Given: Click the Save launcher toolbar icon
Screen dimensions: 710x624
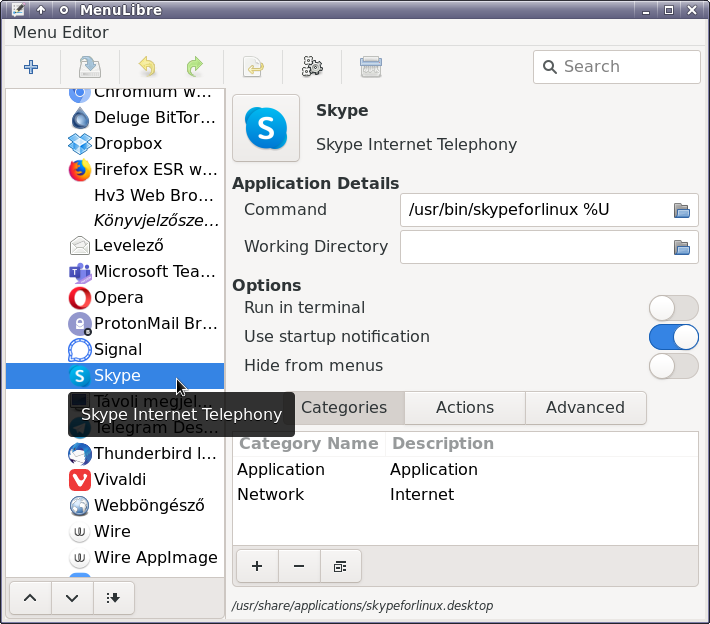Looking at the screenshot, I should (x=90, y=67).
